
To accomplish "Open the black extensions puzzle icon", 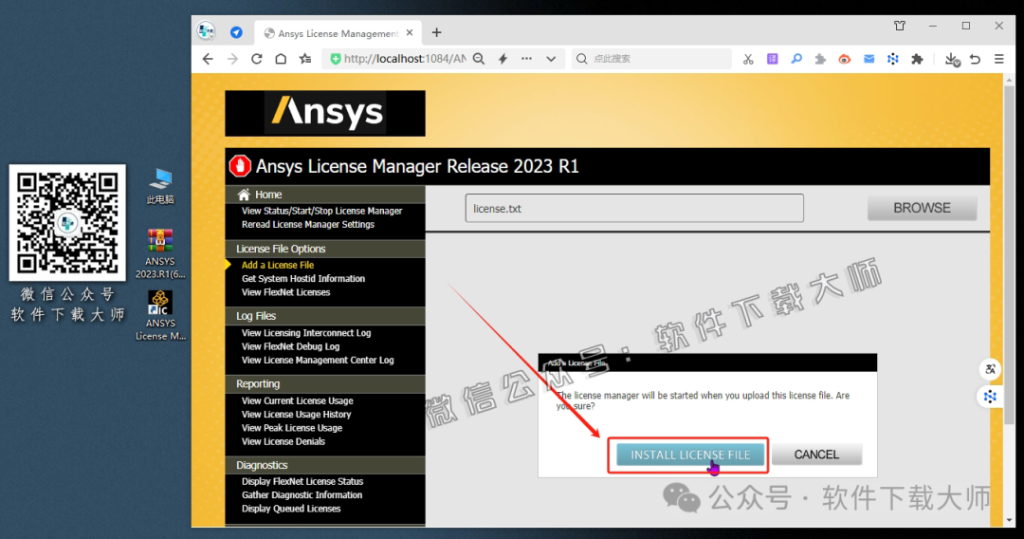I will [x=917, y=59].
